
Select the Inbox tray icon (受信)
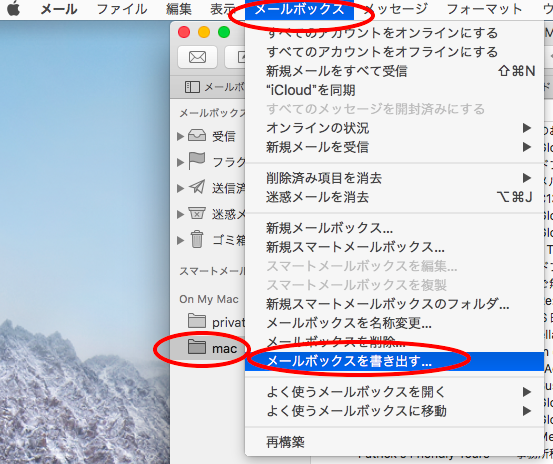click(197, 136)
